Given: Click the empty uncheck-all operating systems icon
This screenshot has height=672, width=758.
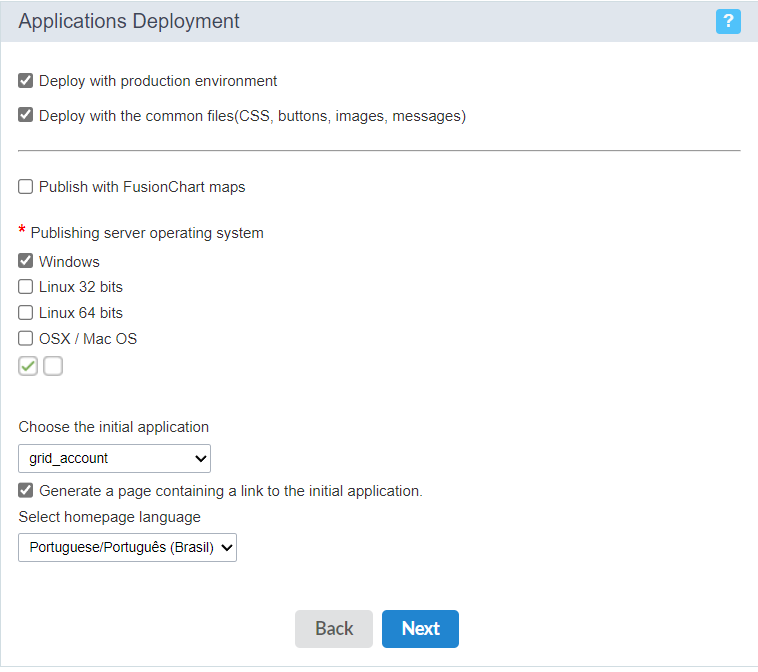Looking at the screenshot, I should point(53,366).
